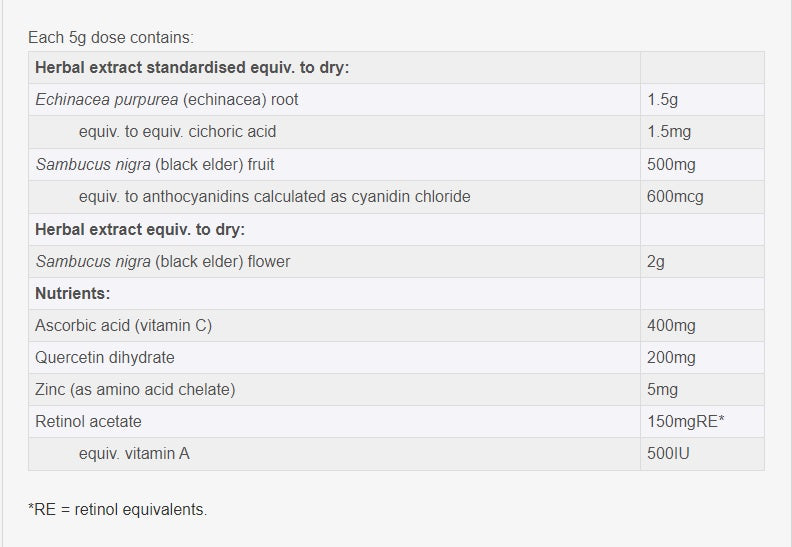Click the Echinacea purpurea root row

(x=166, y=100)
